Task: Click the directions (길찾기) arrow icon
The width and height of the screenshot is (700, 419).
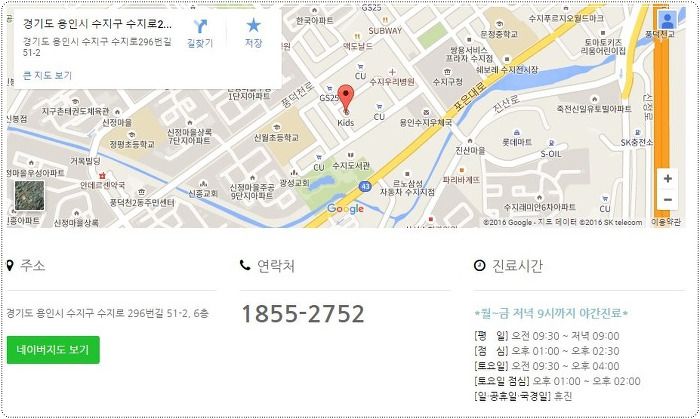Action: (x=200, y=26)
